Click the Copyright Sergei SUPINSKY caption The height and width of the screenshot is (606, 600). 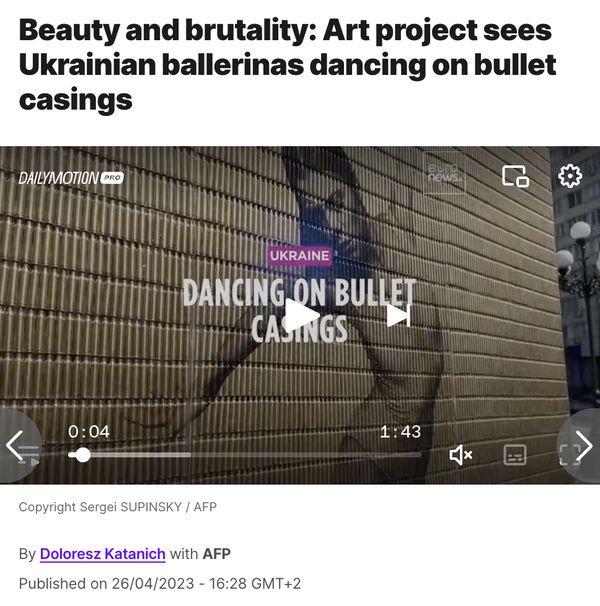coord(118,507)
